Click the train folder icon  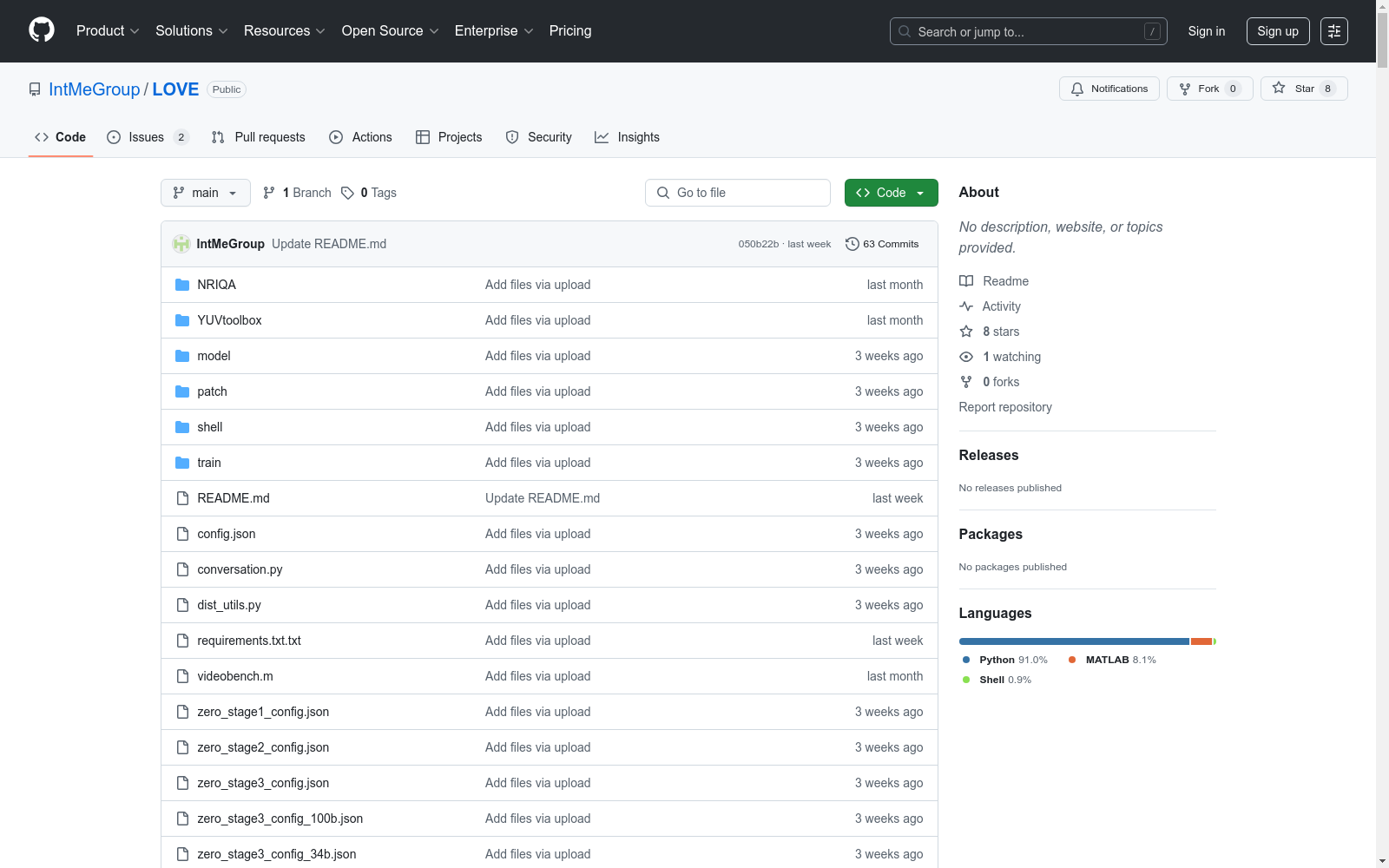[x=182, y=463]
